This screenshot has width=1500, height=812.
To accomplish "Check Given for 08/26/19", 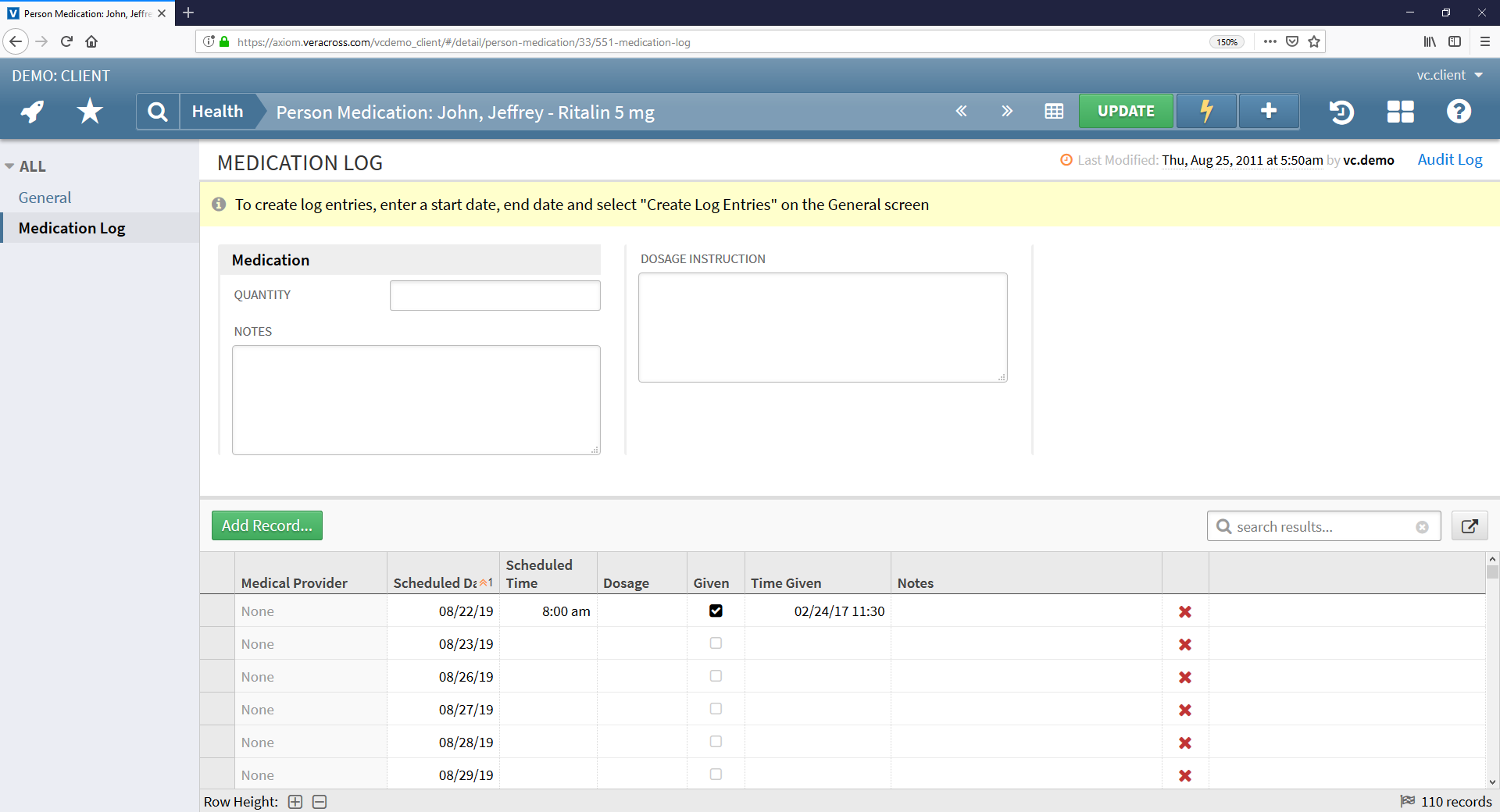I will tap(716, 676).
